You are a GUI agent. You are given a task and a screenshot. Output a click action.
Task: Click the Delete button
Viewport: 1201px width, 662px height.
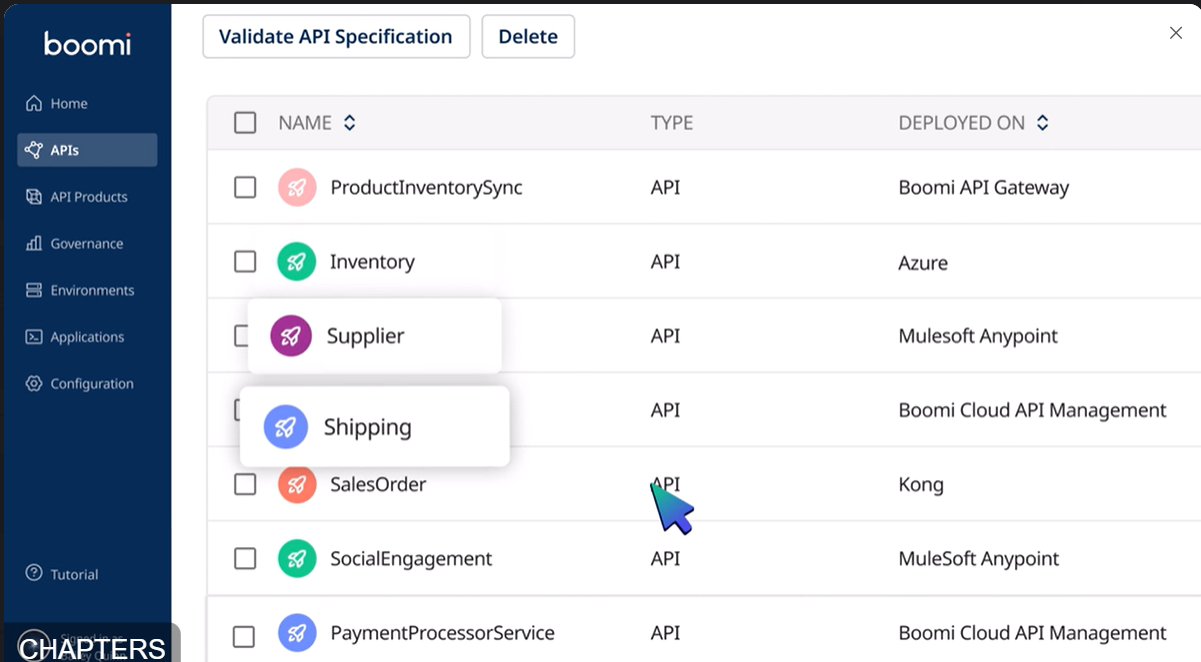(528, 37)
